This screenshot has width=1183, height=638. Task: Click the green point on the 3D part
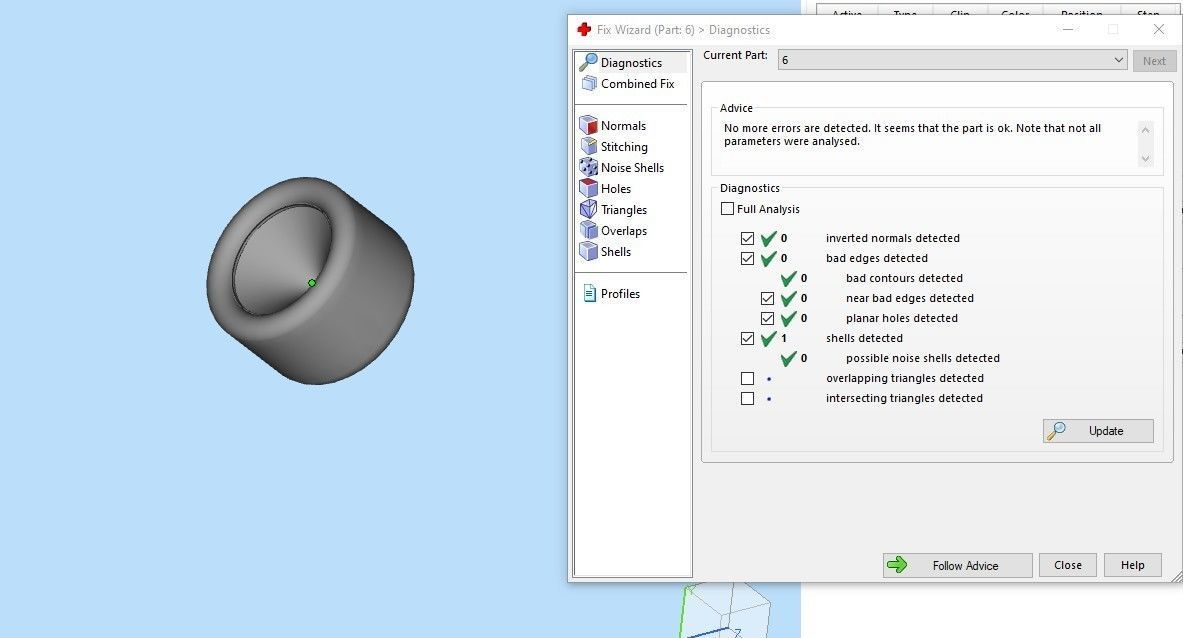(x=312, y=283)
